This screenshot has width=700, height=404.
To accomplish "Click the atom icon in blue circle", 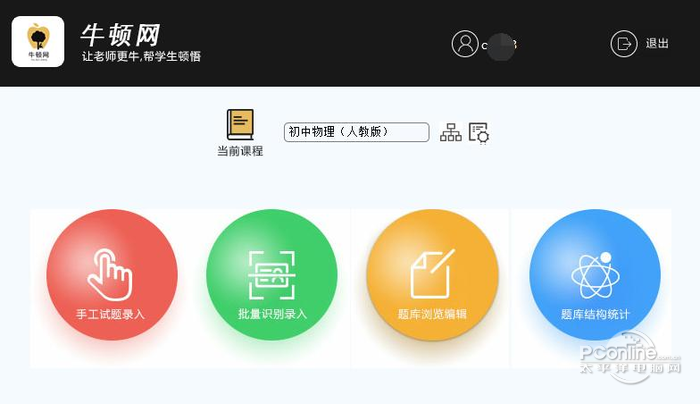I will click(x=595, y=275).
